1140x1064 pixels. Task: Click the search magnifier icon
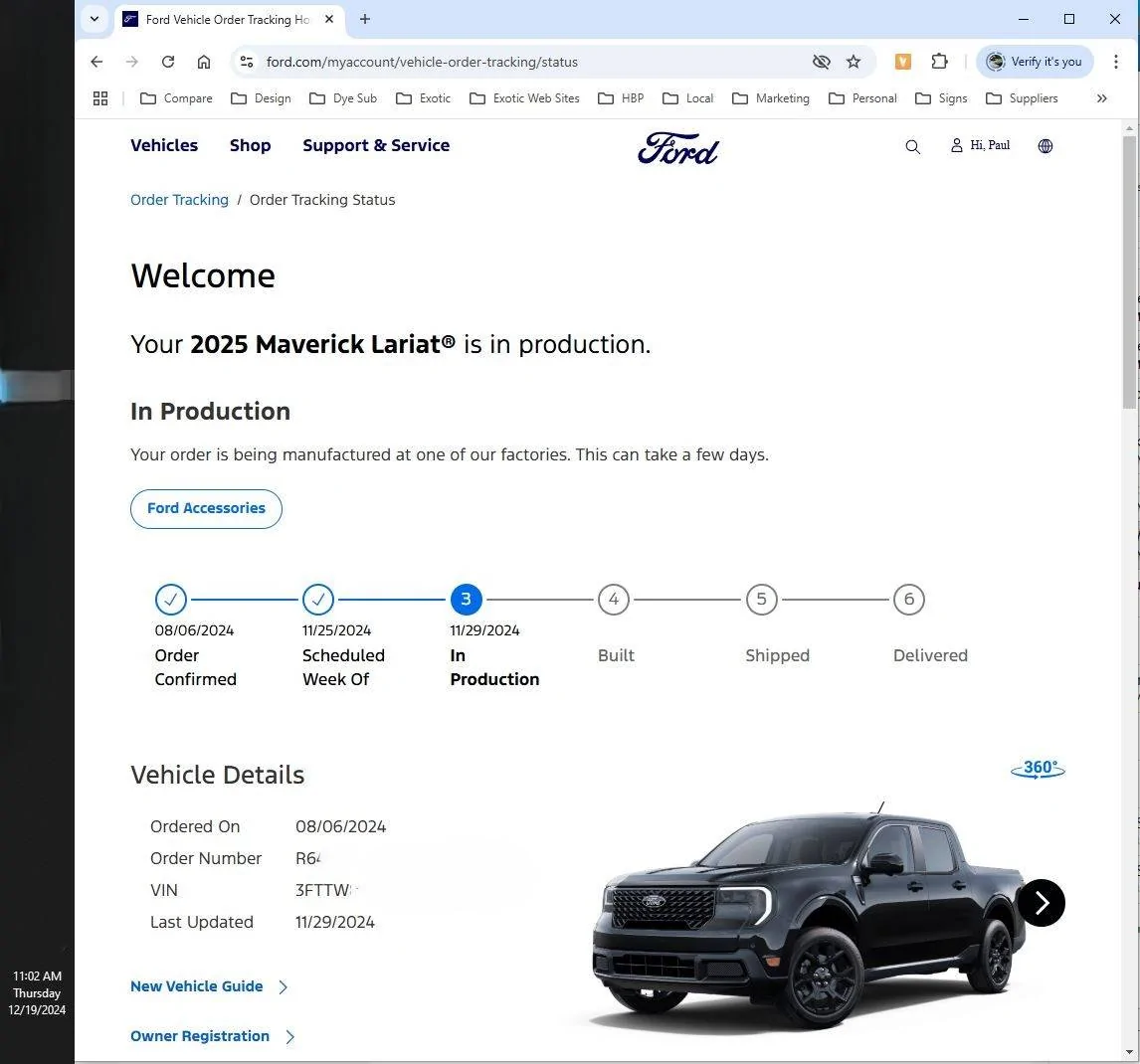pos(913,147)
